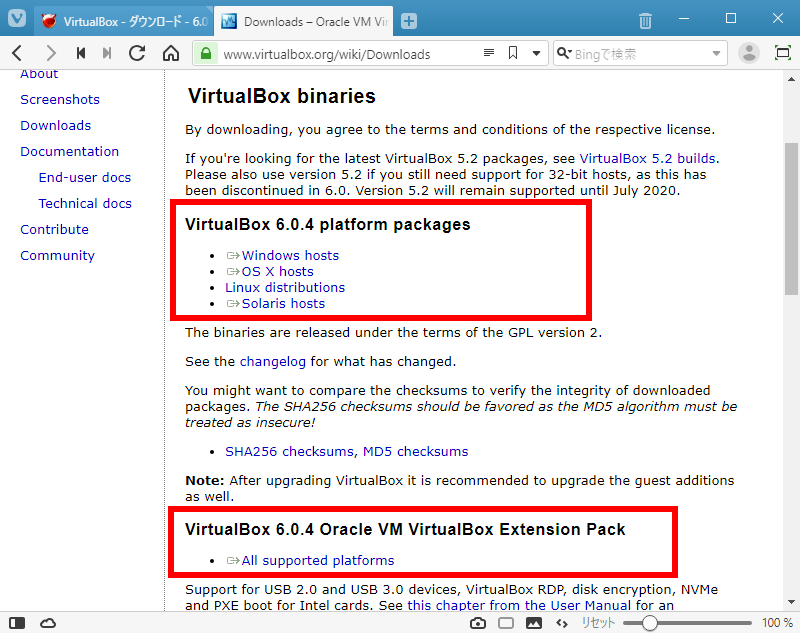The height and width of the screenshot is (633, 800).
Task: Toggle image loading via the status bar icon
Action: pos(534,622)
